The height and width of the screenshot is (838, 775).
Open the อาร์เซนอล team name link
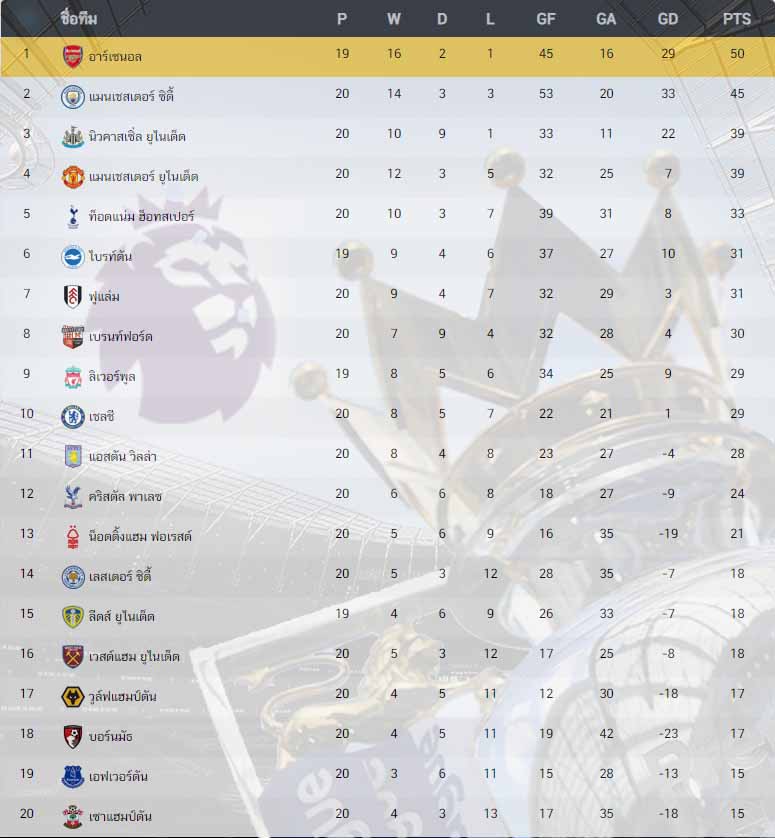(115, 57)
